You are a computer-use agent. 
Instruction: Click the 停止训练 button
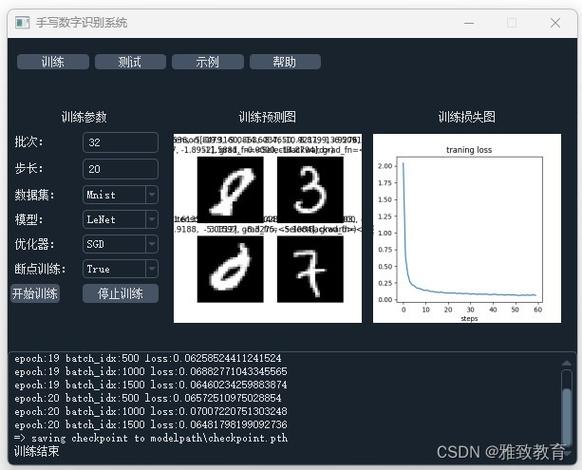[121, 294]
